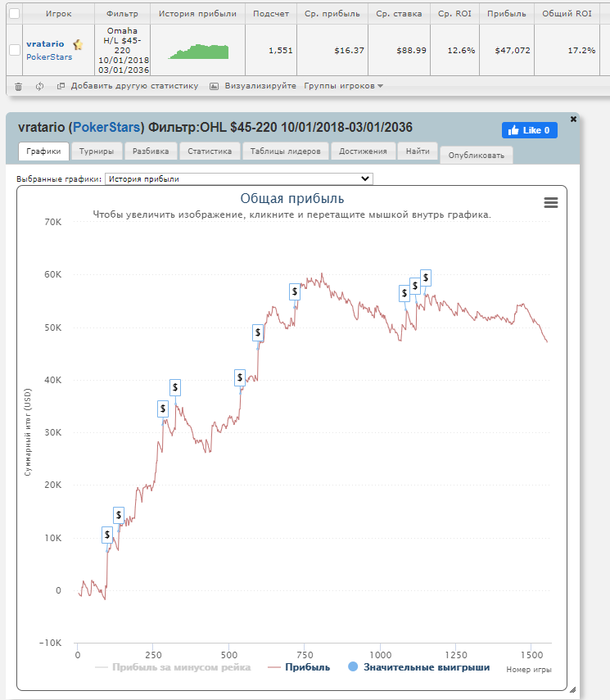Image resolution: width=610 pixels, height=700 pixels.
Task: Click the refresh arrows icon in toolbar
Action: tap(40, 86)
